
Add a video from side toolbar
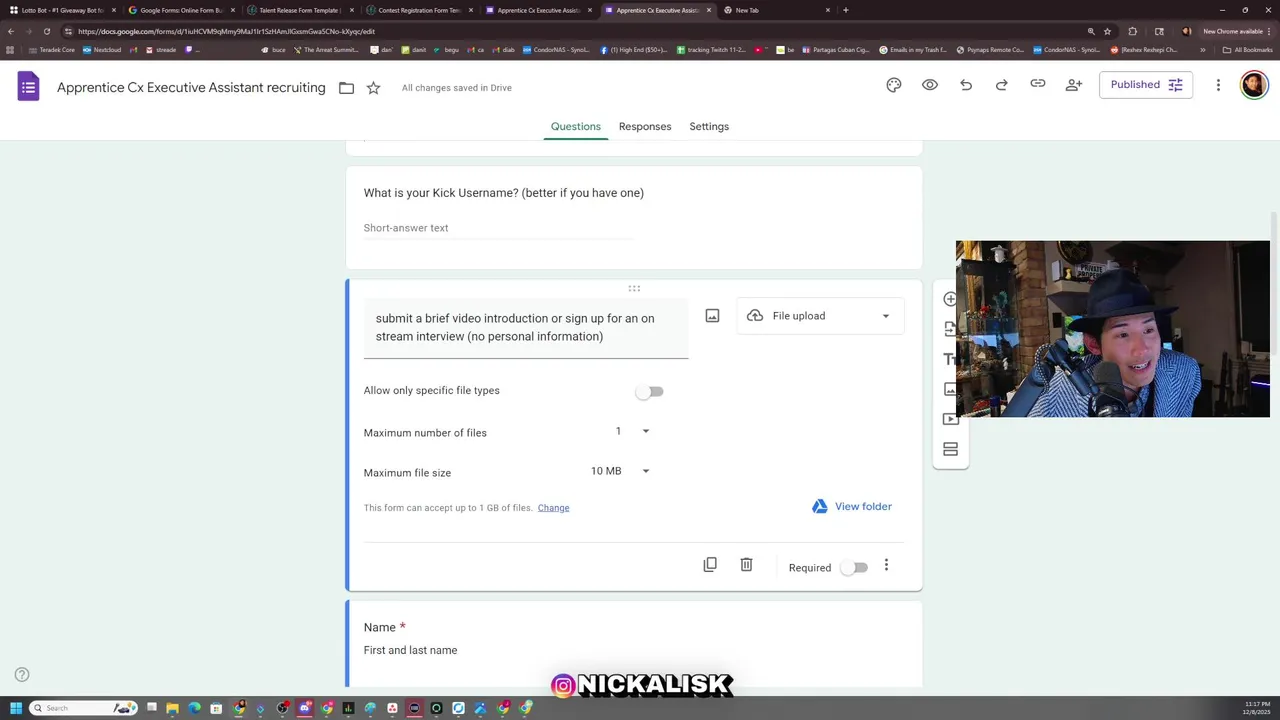[x=950, y=419]
